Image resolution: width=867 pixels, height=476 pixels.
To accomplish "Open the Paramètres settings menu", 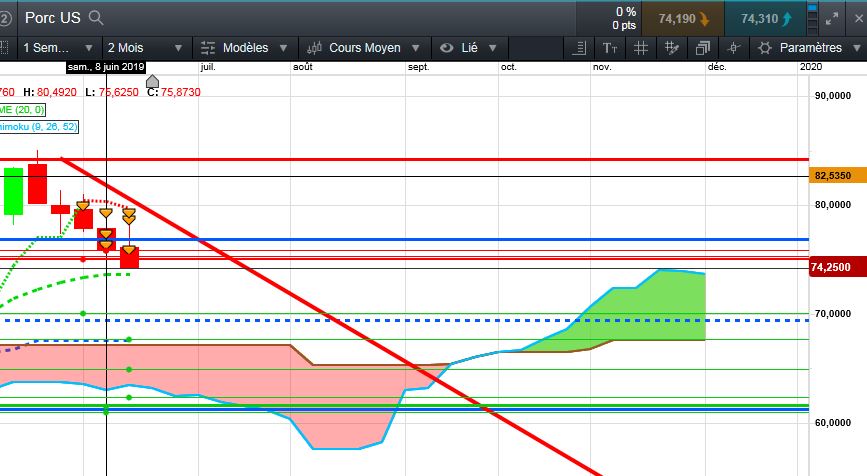I will (x=809, y=48).
